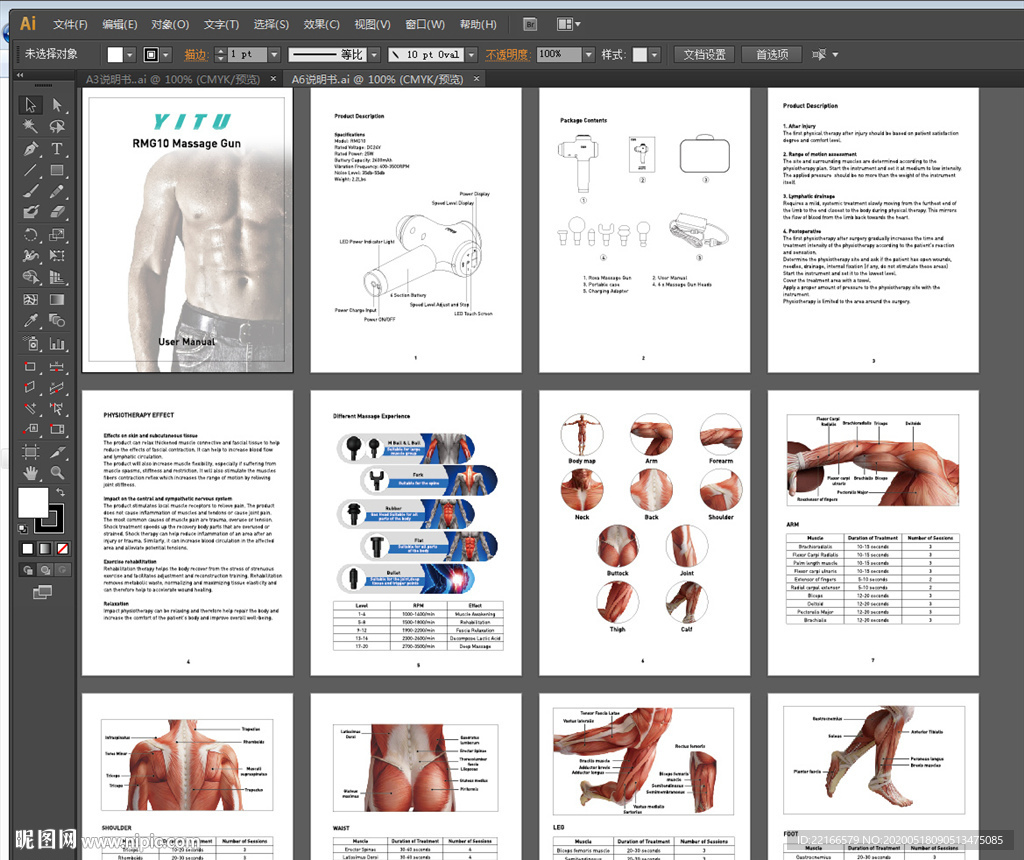Pick the Pencil tool
Image resolution: width=1024 pixels, height=860 pixels.
57,191
